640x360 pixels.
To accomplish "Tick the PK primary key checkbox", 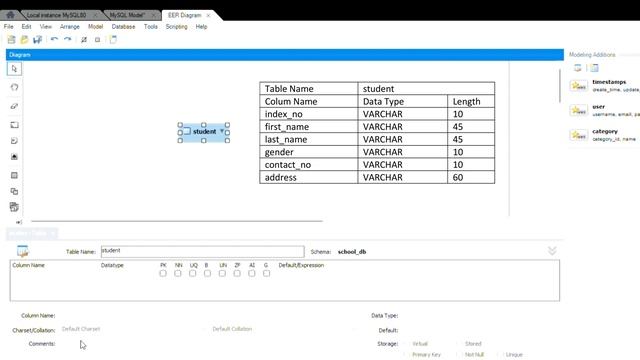I will (163, 273).
